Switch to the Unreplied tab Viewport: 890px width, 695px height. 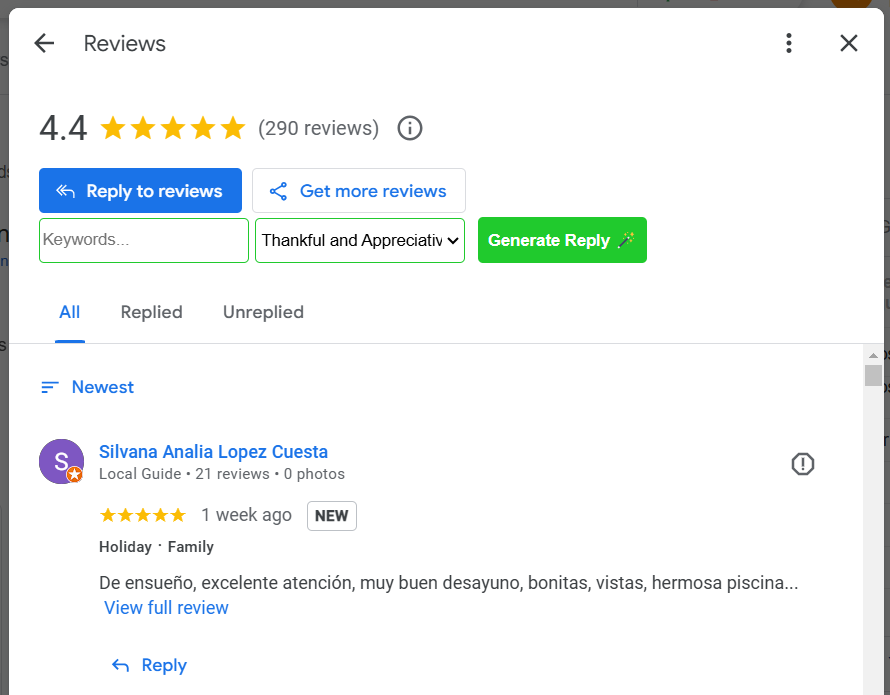click(263, 312)
